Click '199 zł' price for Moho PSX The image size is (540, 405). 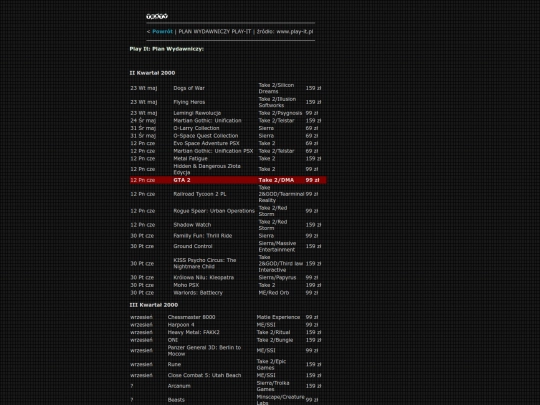pos(313,285)
